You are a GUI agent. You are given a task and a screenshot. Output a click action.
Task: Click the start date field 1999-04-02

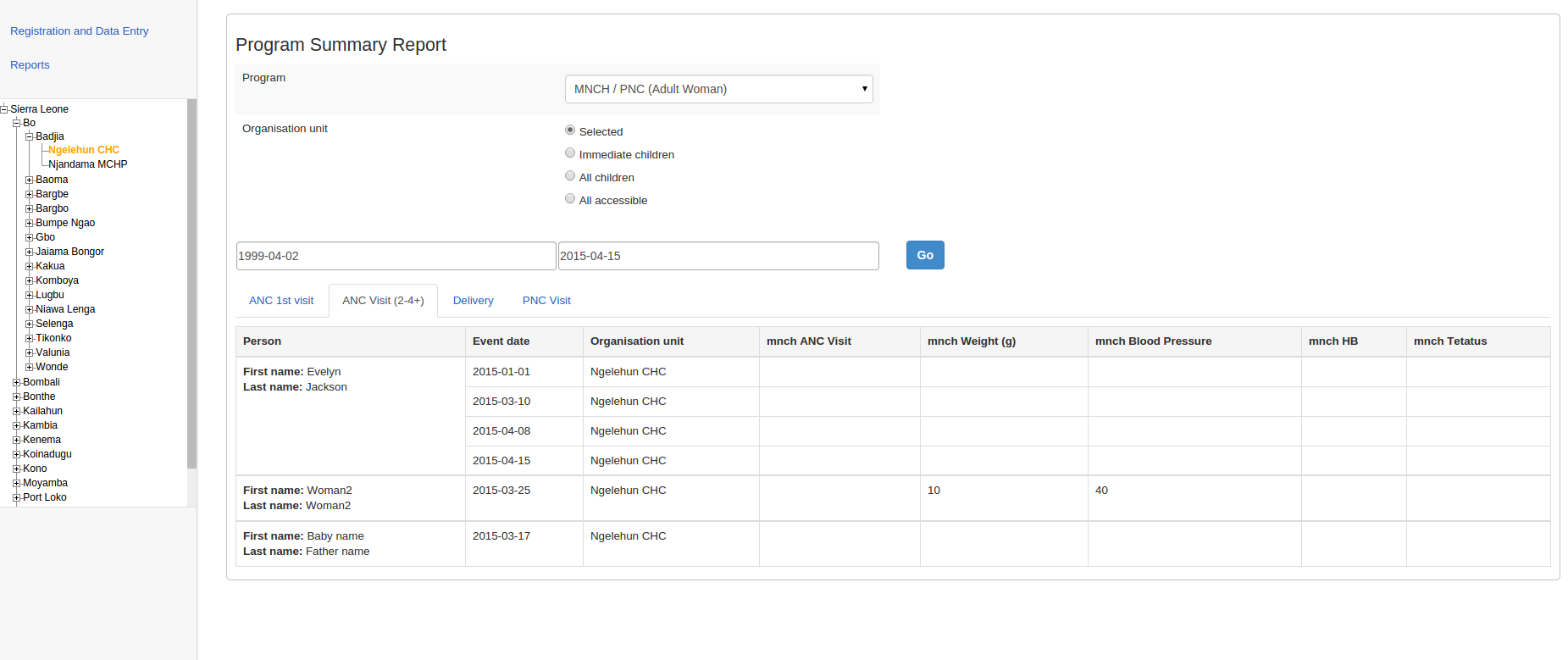coord(396,256)
